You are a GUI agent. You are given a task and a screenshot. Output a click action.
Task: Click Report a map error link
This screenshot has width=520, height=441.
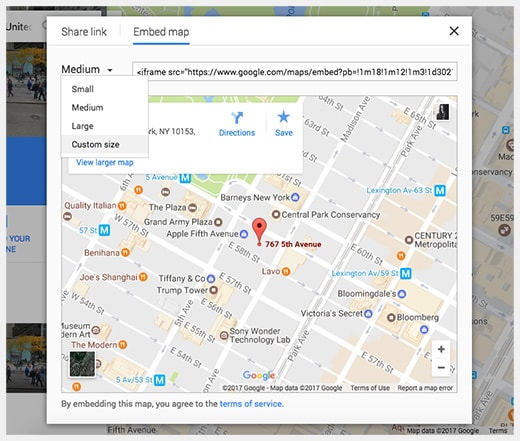[x=425, y=388]
